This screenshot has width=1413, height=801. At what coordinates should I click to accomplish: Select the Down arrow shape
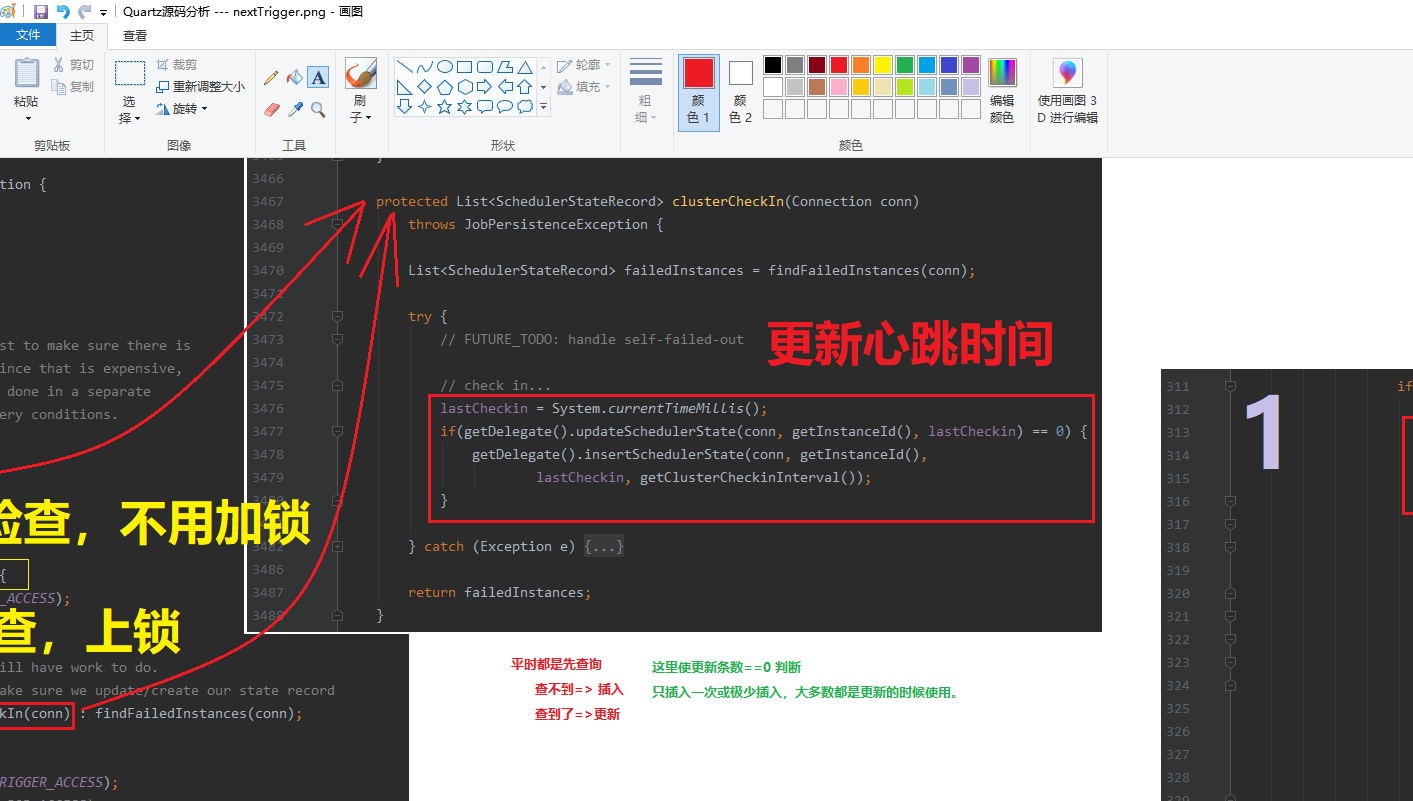[x=405, y=106]
